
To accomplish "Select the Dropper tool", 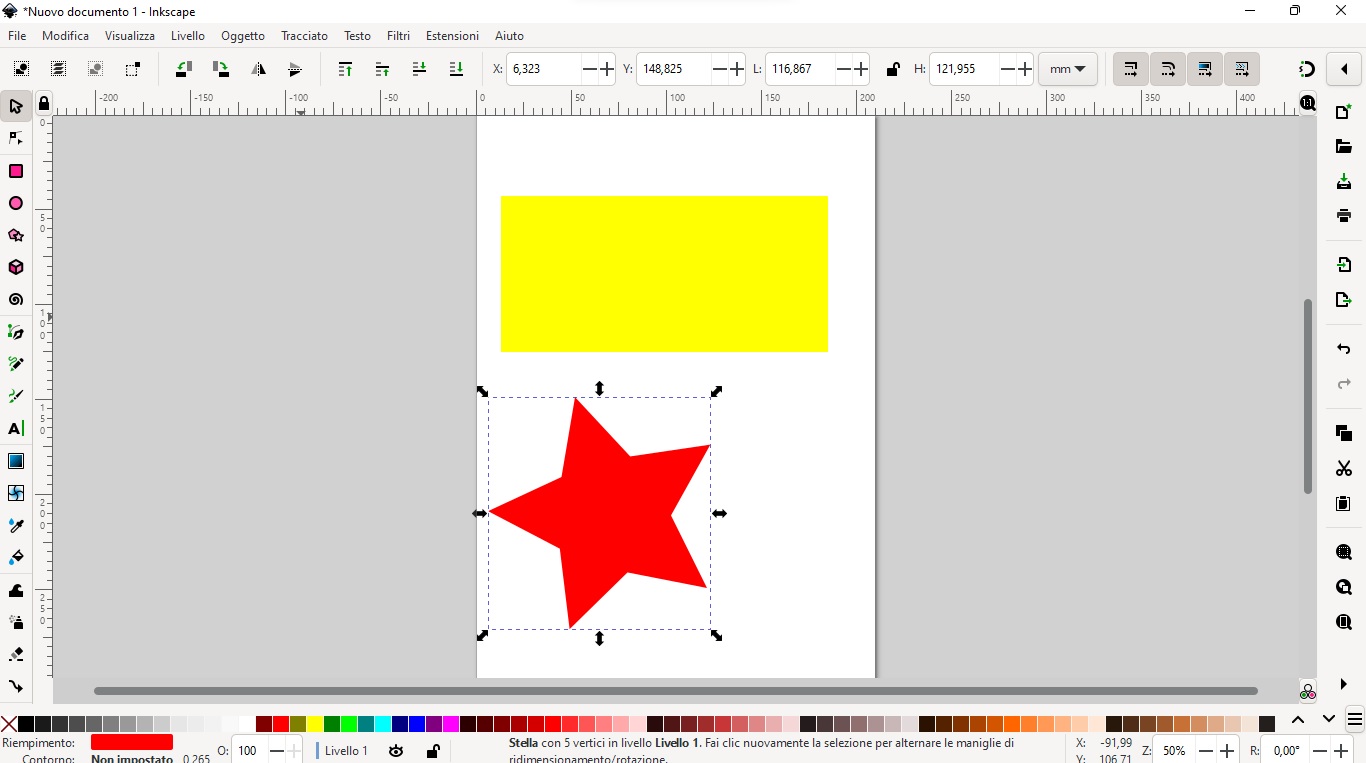I will (16, 525).
